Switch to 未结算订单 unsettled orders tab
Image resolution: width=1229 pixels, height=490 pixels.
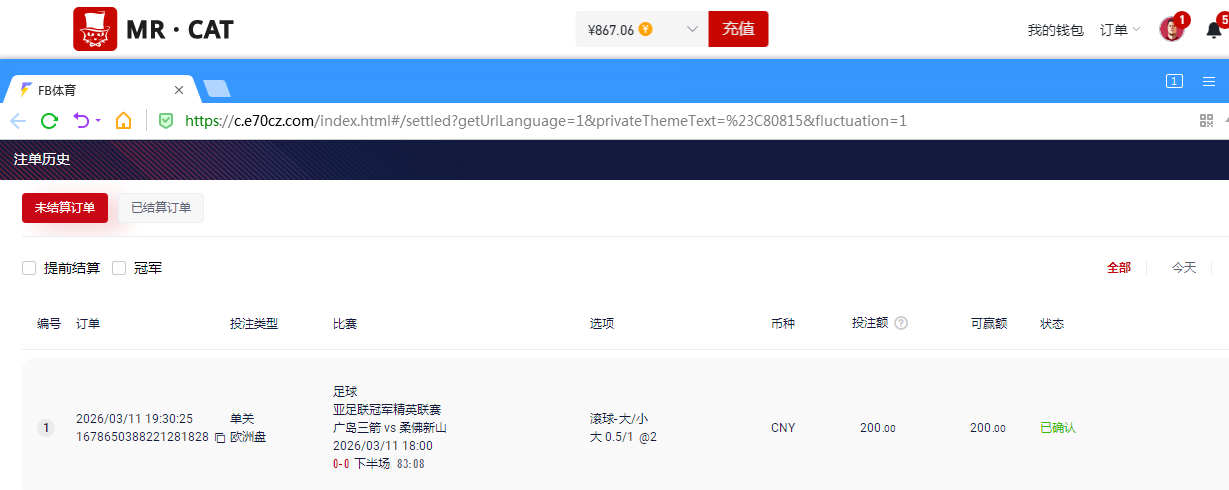coord(65,208)
